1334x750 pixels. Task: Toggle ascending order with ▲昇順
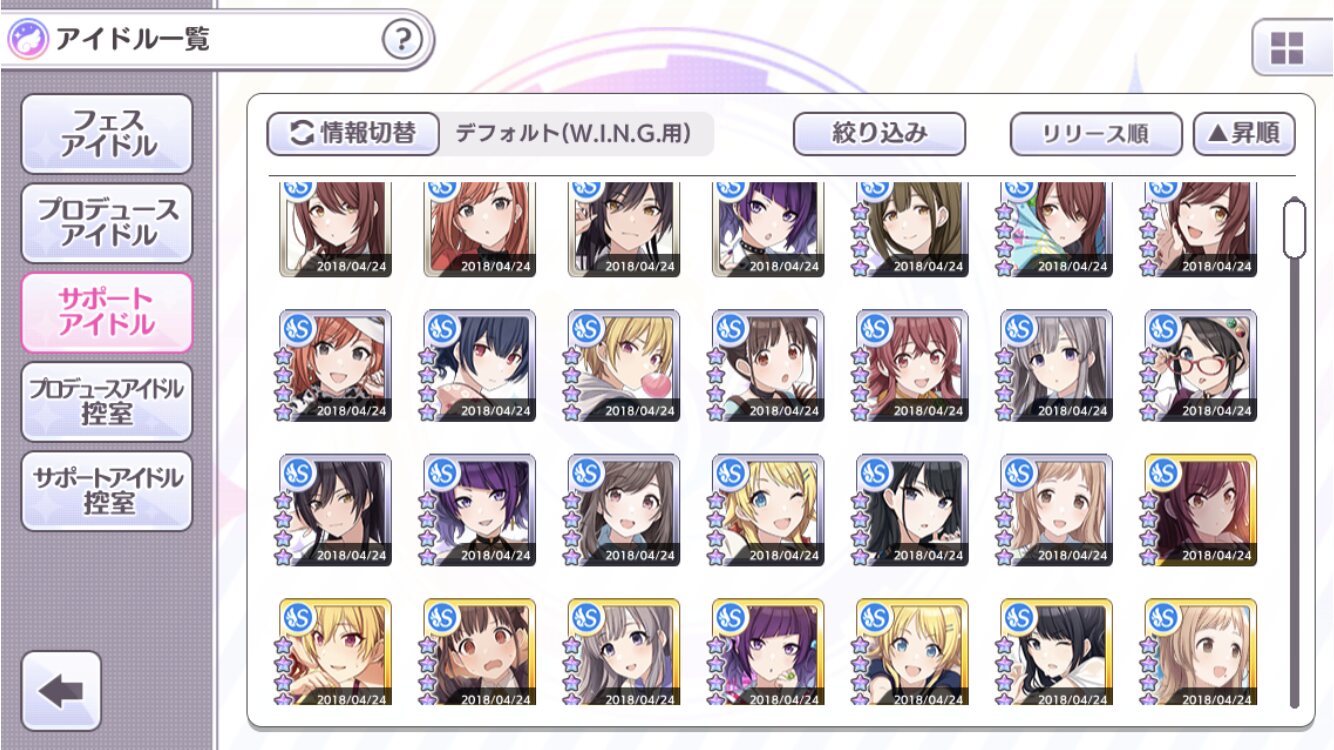1244,133
